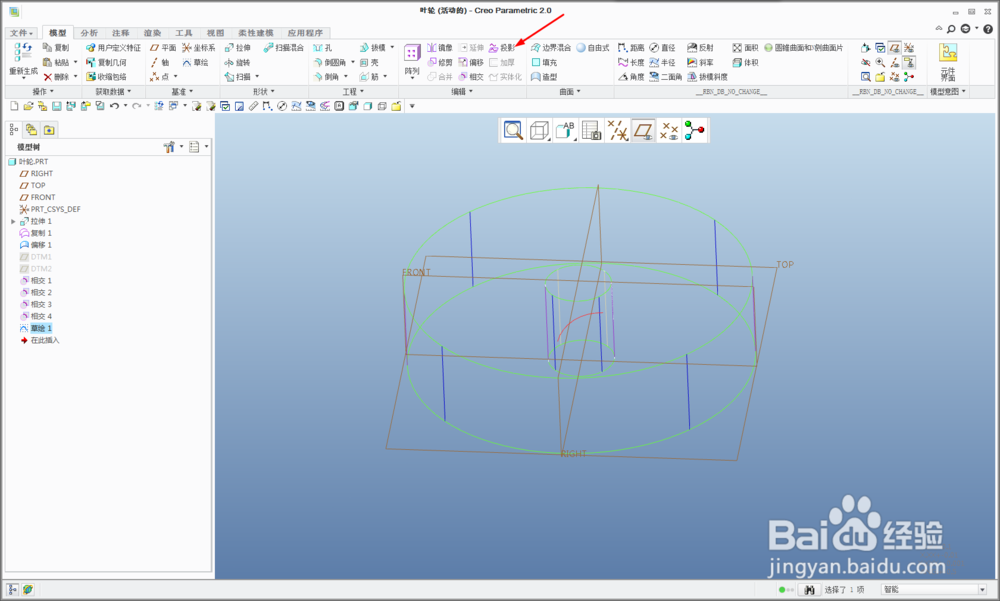
Task: Select 相交 3 in the model tree
Action: pyautogui.click(x=36, y=304)
